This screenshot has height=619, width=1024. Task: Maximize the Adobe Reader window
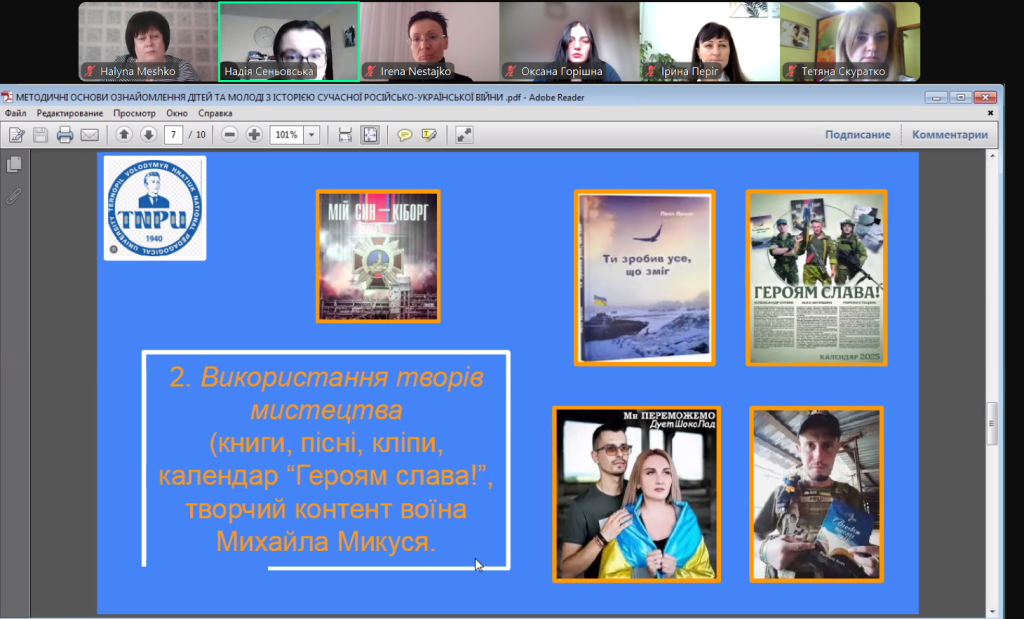[x=960, y=97]
